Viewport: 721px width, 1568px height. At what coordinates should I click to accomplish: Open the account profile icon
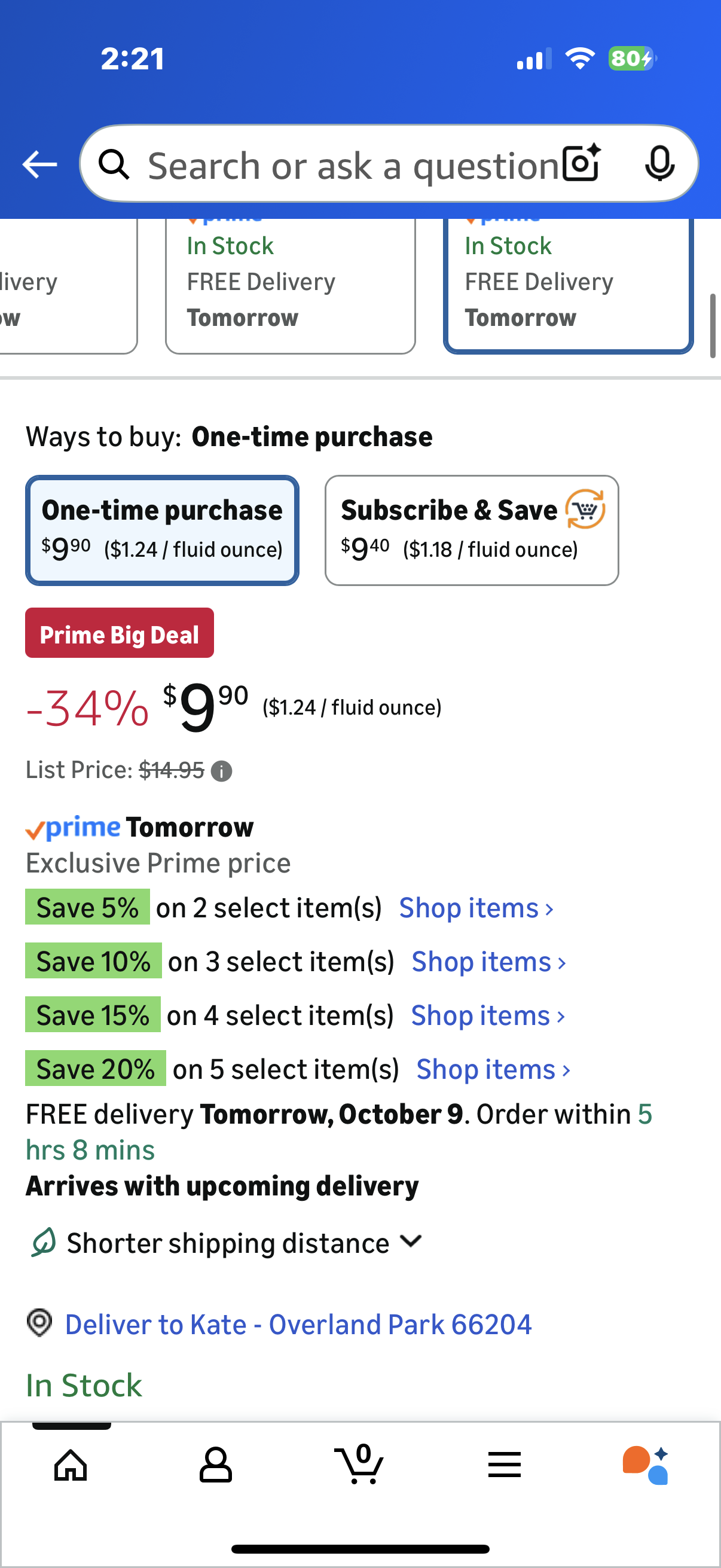pos(215,1464)
